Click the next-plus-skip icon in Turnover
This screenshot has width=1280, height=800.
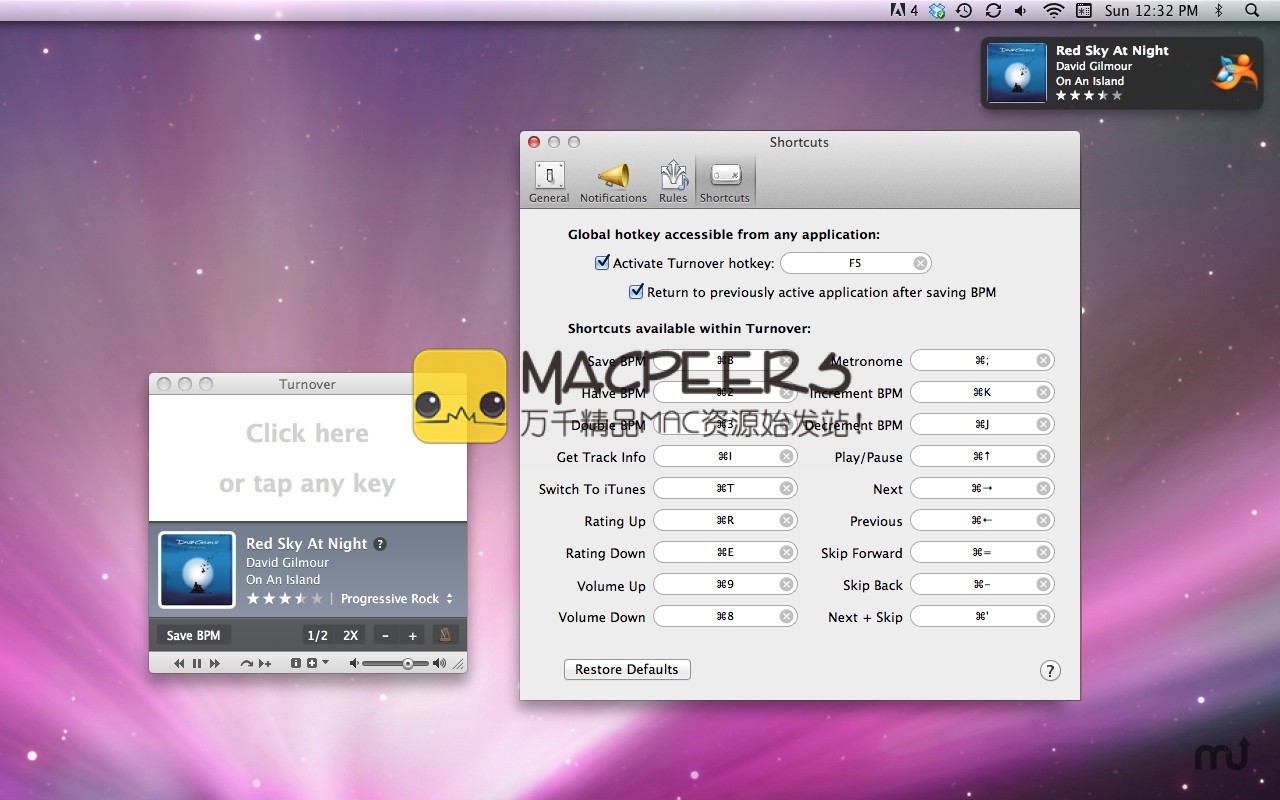(265, 663)
